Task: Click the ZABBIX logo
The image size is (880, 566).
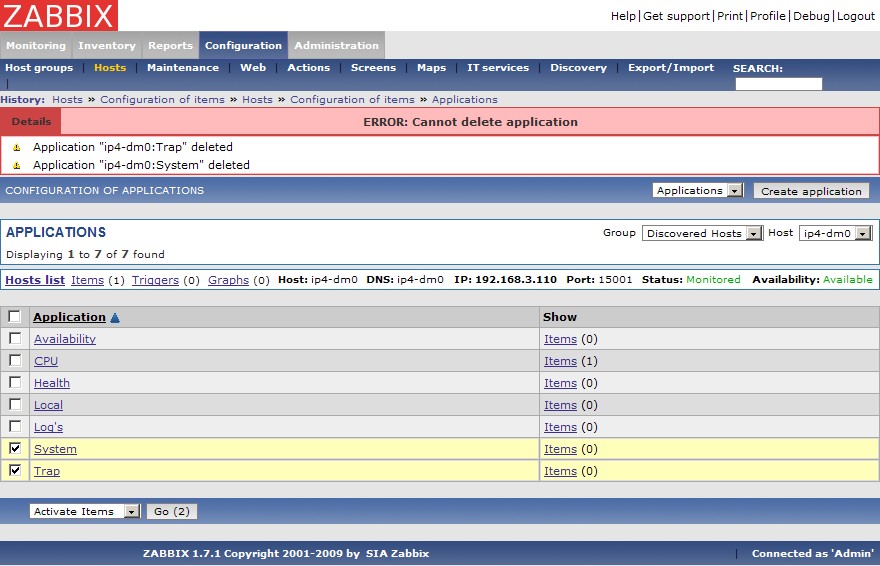Action: 58,15
